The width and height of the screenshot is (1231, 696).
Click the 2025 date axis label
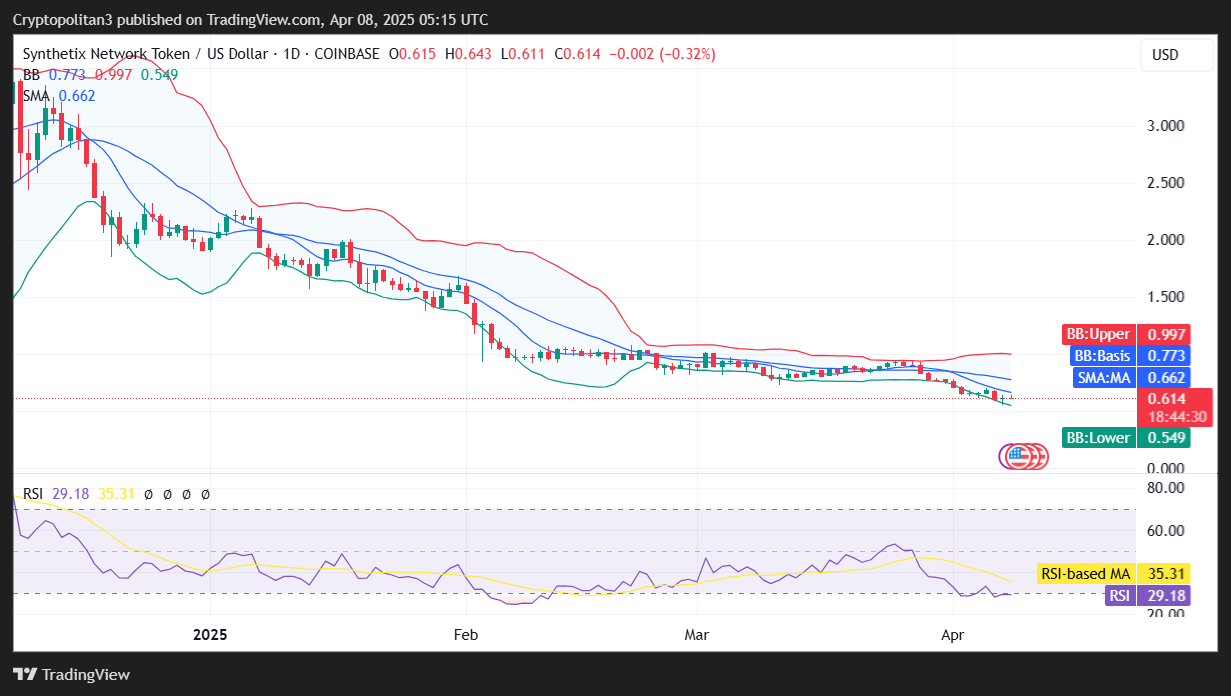(211, 634)
